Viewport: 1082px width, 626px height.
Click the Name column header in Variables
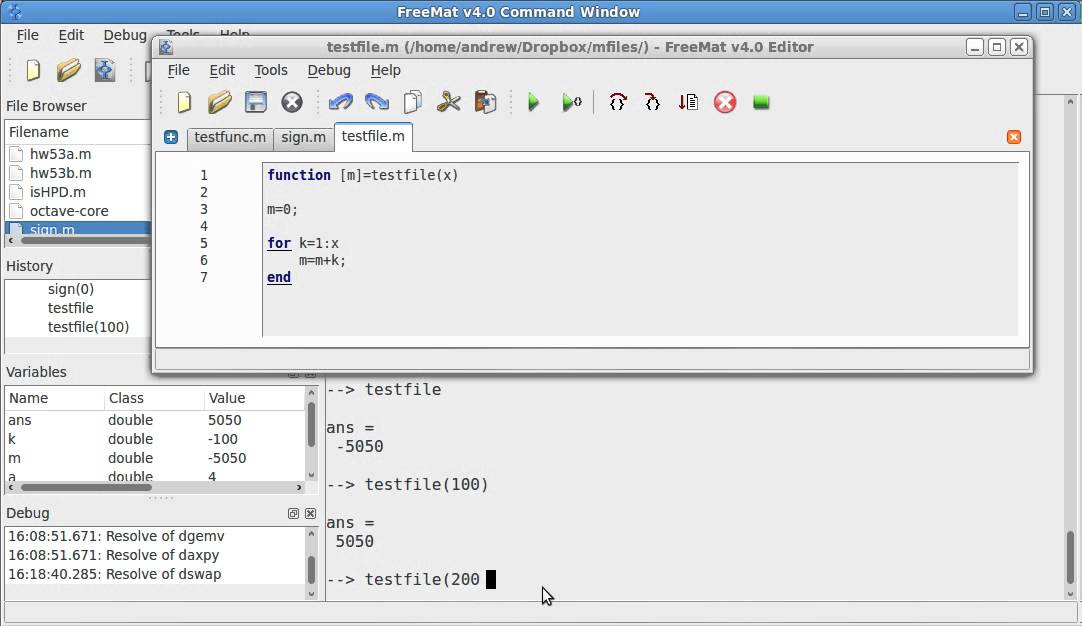[55, 398]
